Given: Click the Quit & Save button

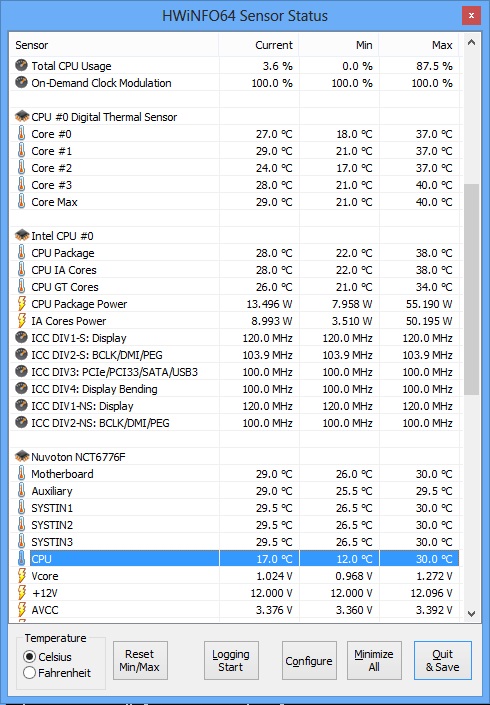Looking at the screenshot, I should tap(443, 660).
